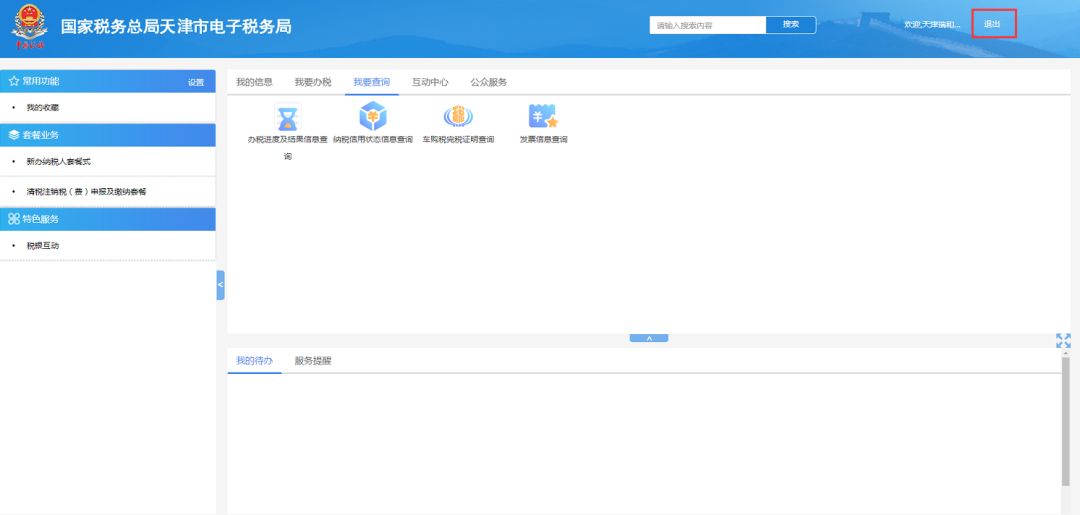Click the 常用功能 section header
The height and width of the screenshot is (515, 1080).
[x=107, y=81]
